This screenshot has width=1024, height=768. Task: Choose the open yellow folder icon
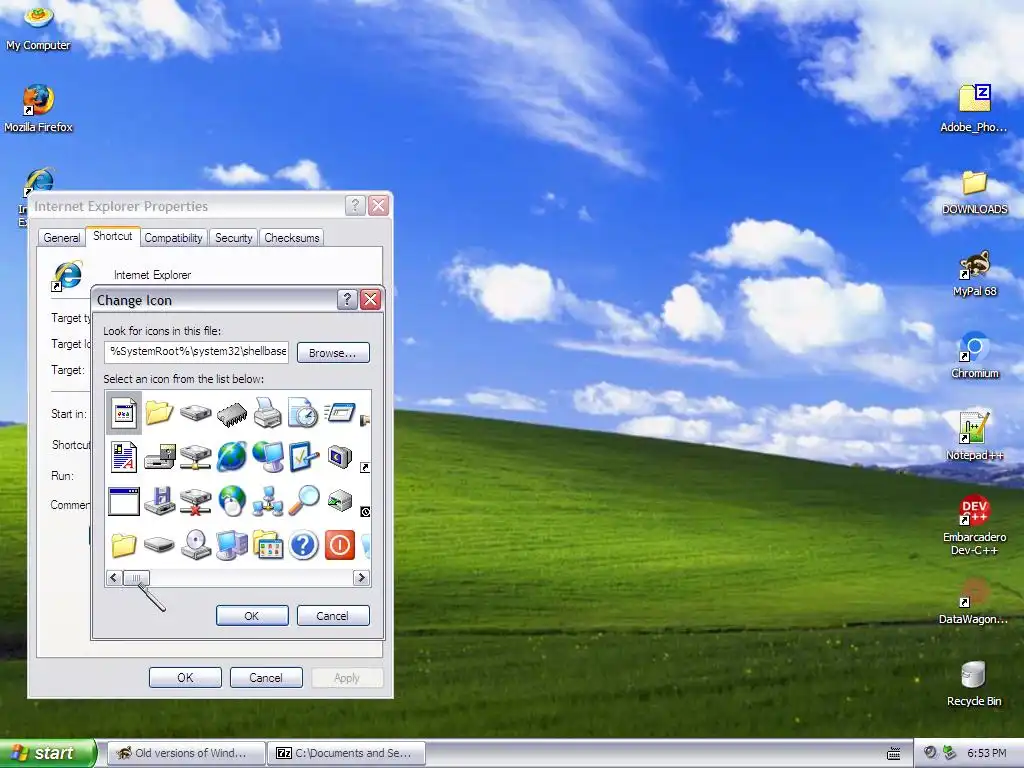[x=159, y=413]
